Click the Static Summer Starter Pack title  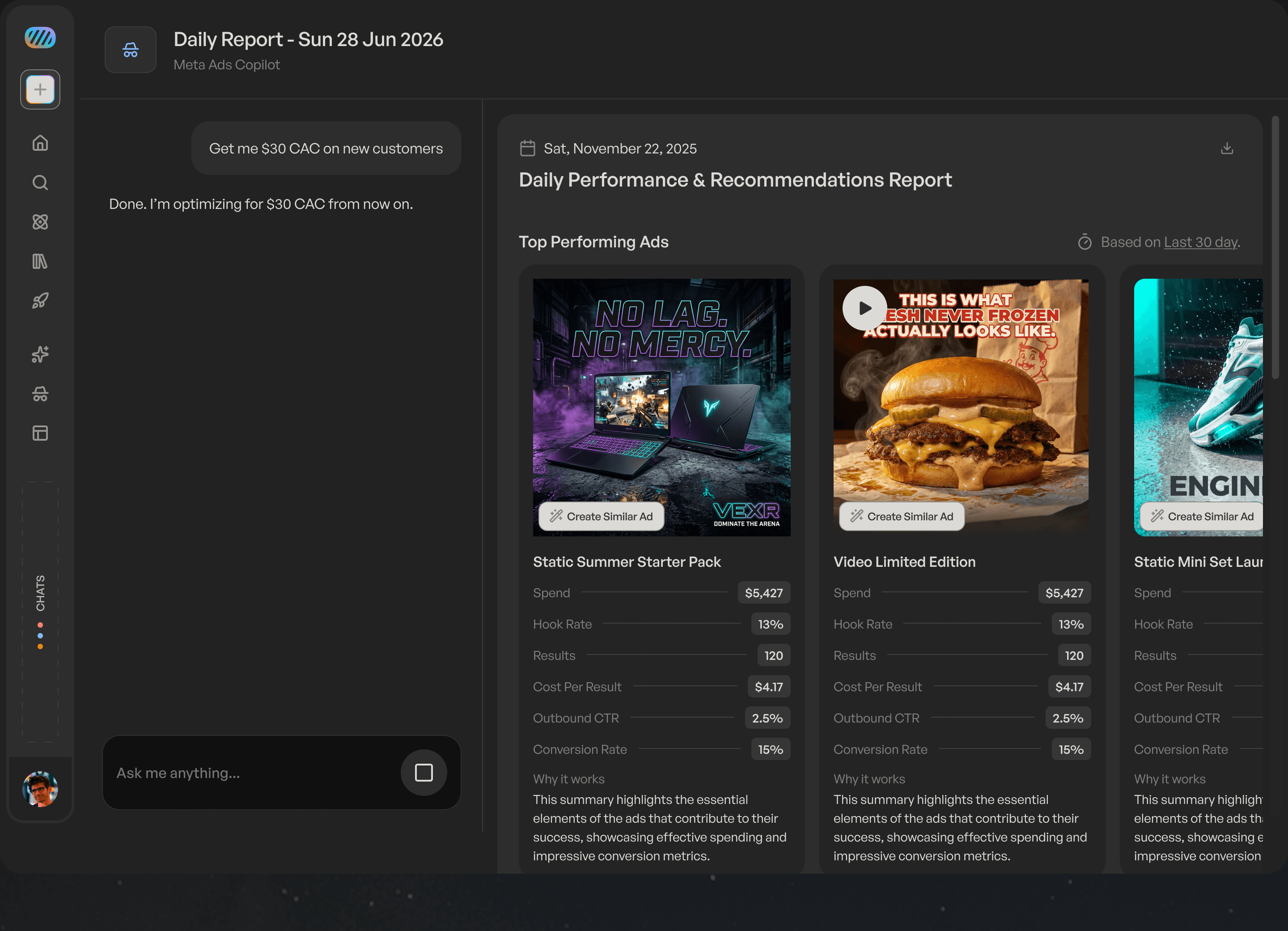pos(627,562)
